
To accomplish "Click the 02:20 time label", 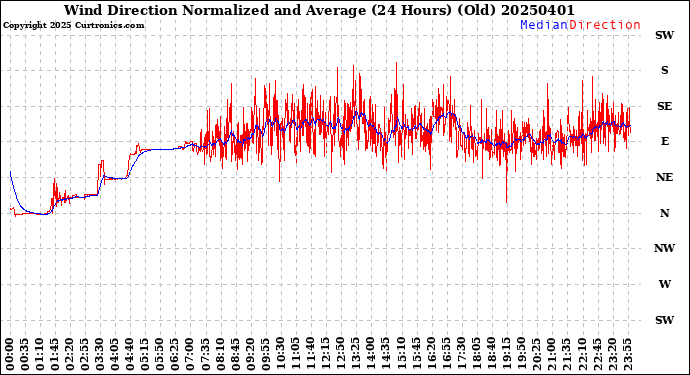I will 70,354.
